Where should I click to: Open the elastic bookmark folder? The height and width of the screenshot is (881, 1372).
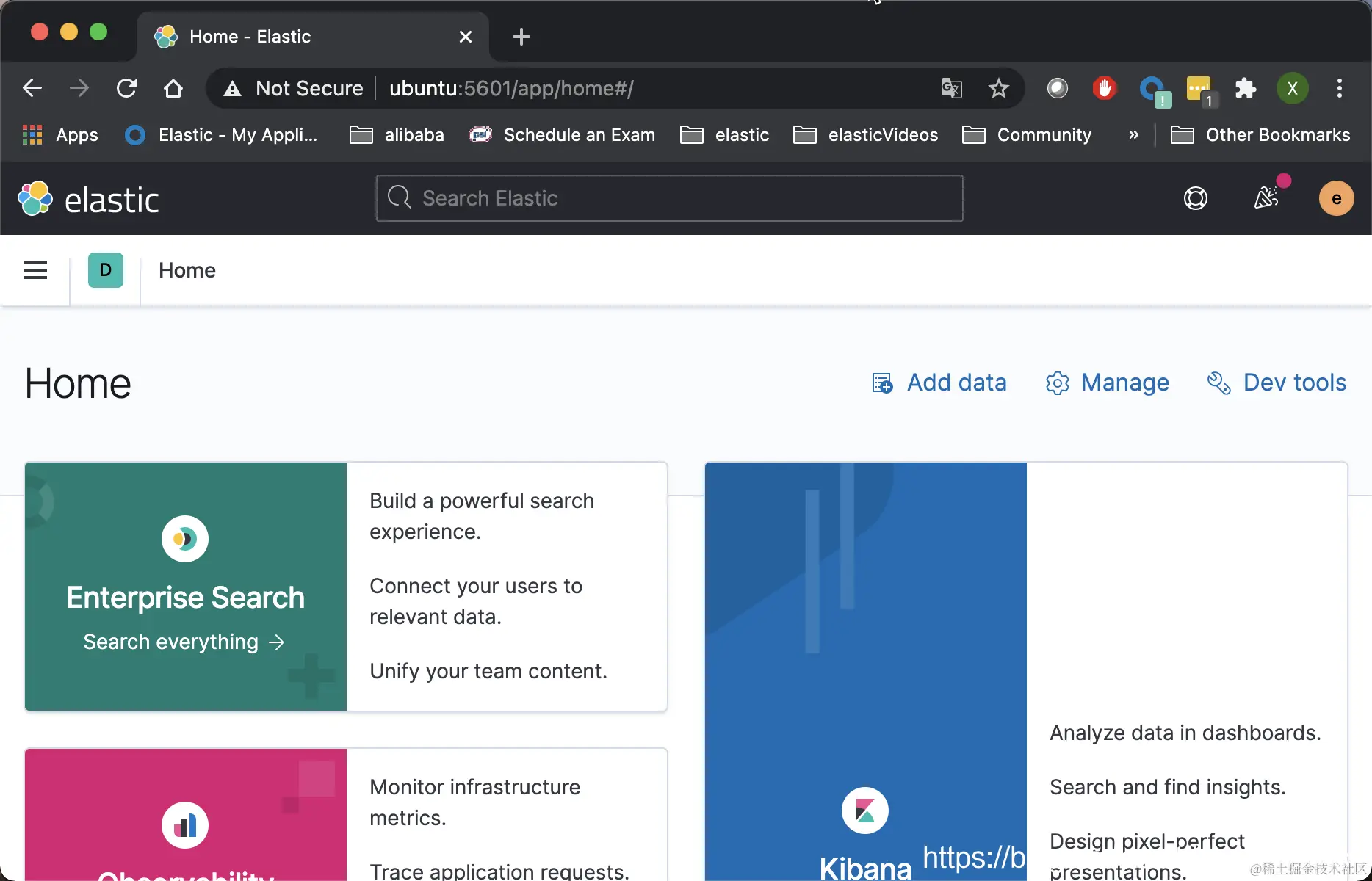tap(725, 135)
